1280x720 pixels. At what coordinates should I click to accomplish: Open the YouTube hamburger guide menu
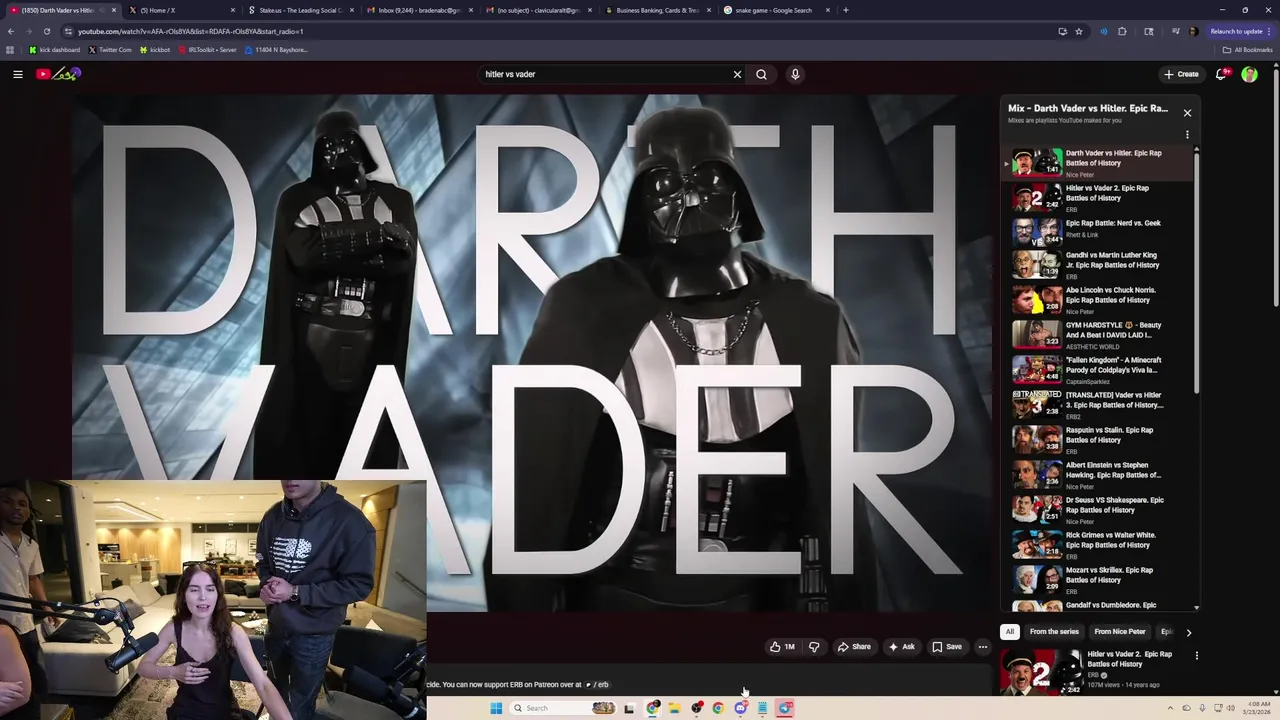pos(18,74)
